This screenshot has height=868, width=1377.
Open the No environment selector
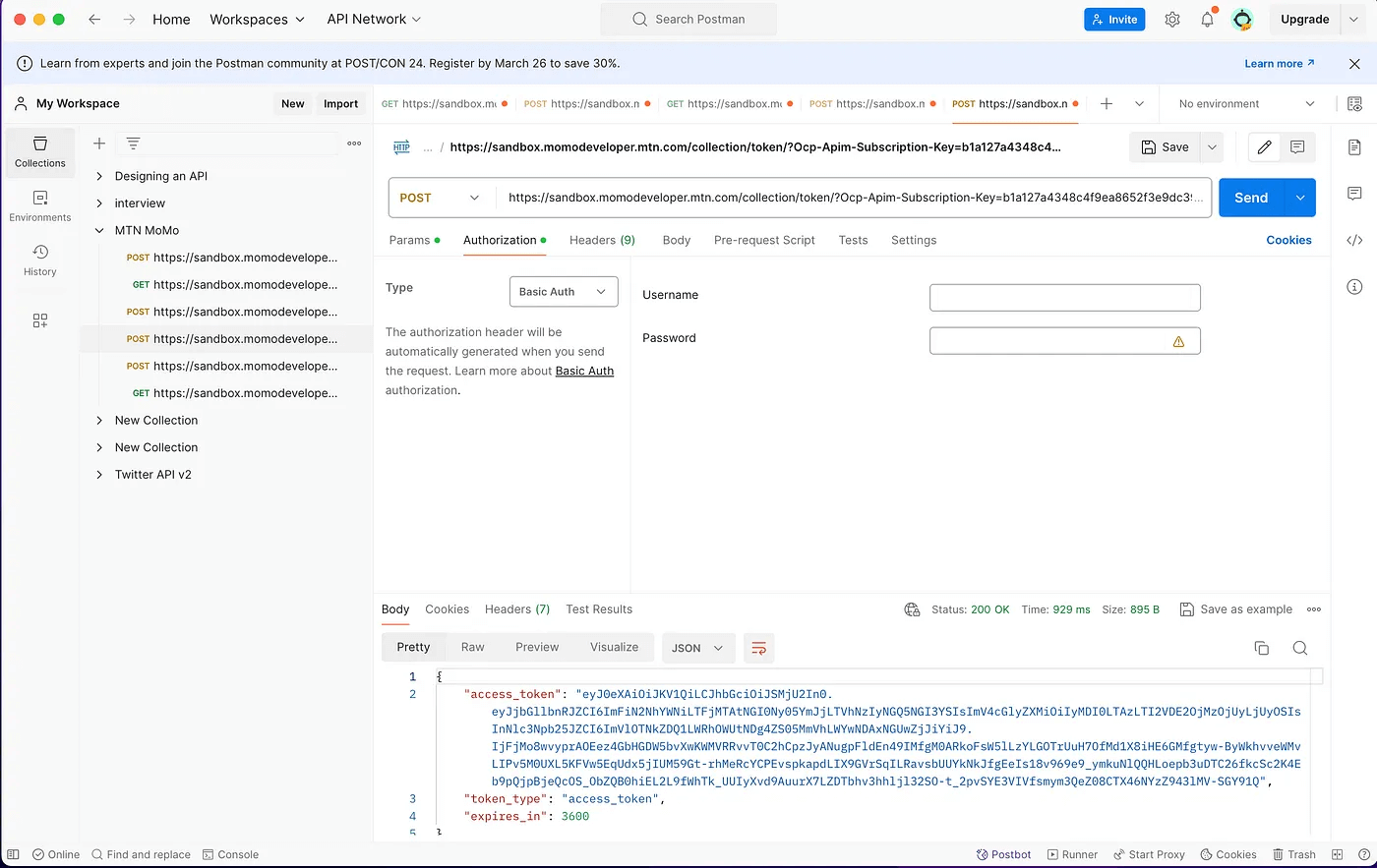pos(1245,104)
